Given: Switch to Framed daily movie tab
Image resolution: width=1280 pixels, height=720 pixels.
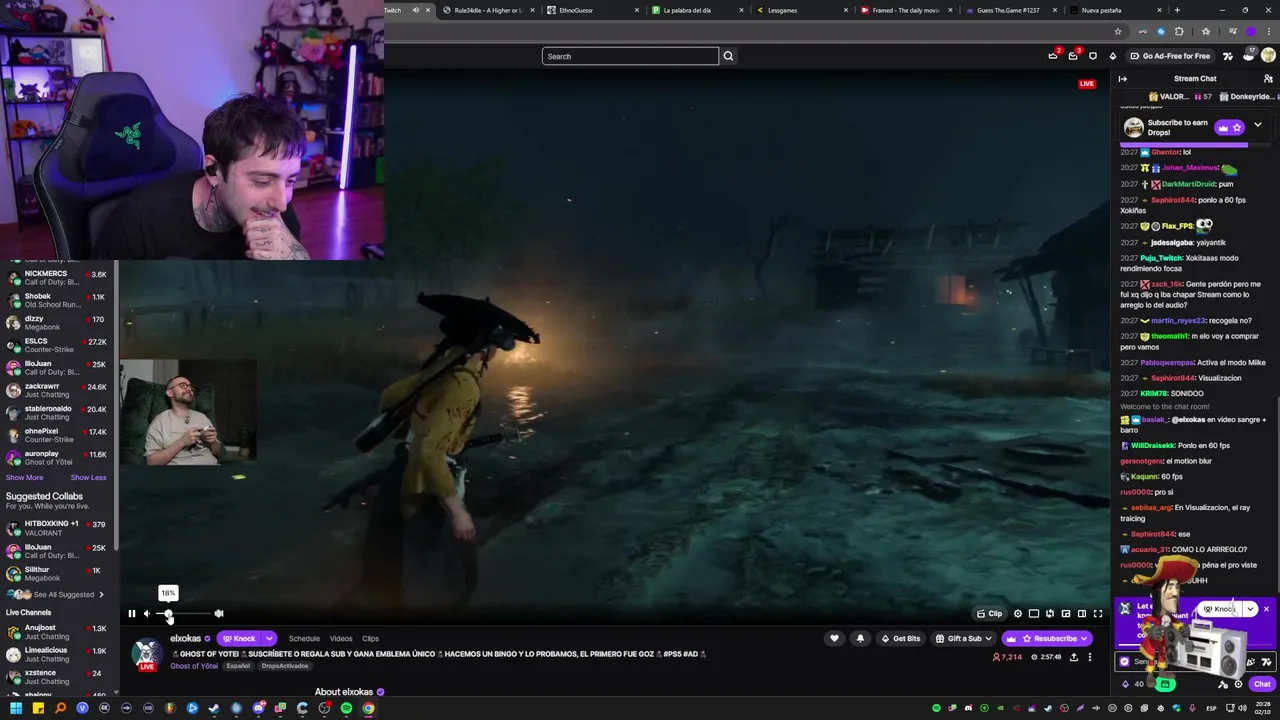Looking at the screenshot, I should pos(905,10).
